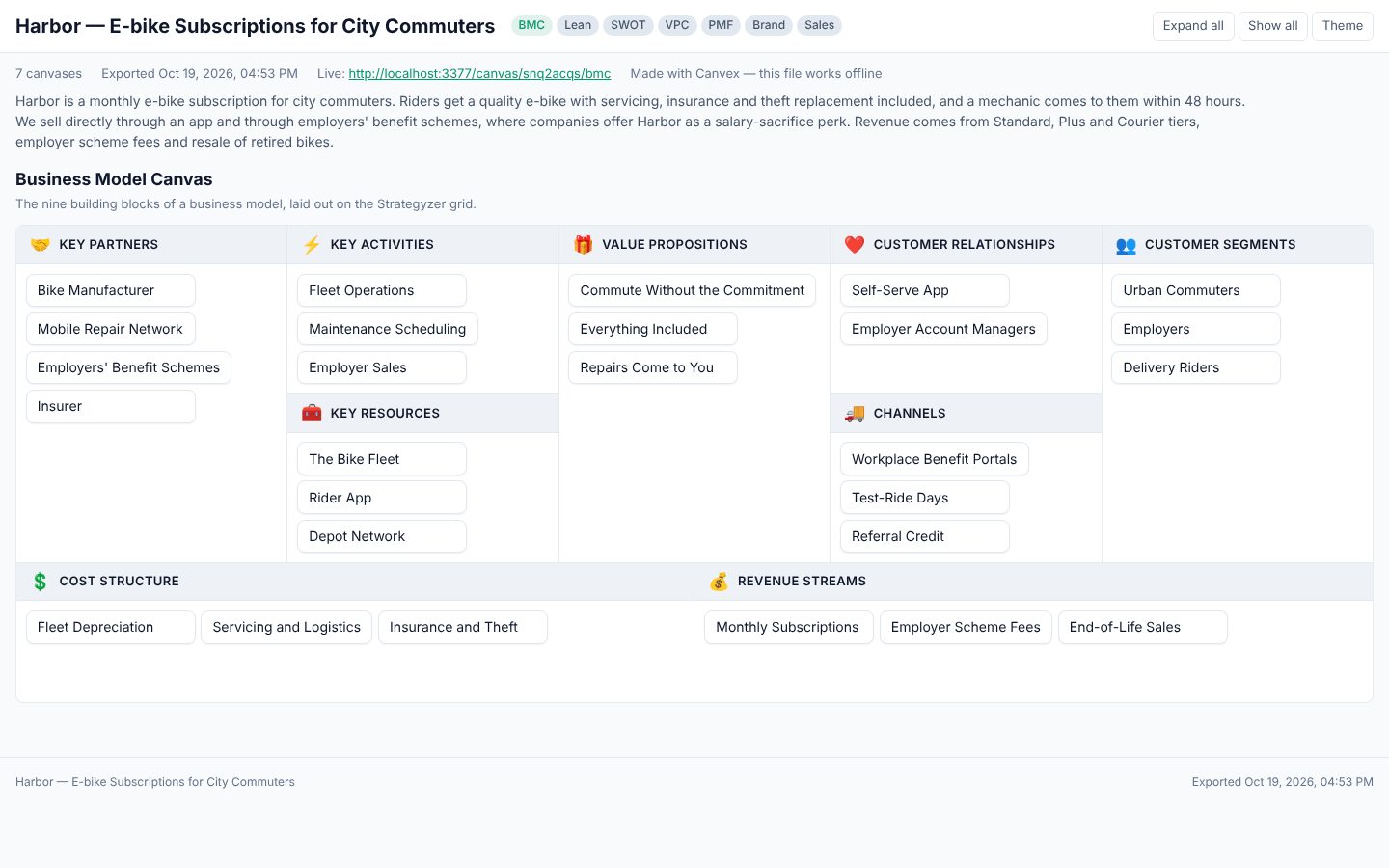This screenshot has width=1389, height=868.
Task: Expand the Mobile Repair Network card
Action: 111,329
